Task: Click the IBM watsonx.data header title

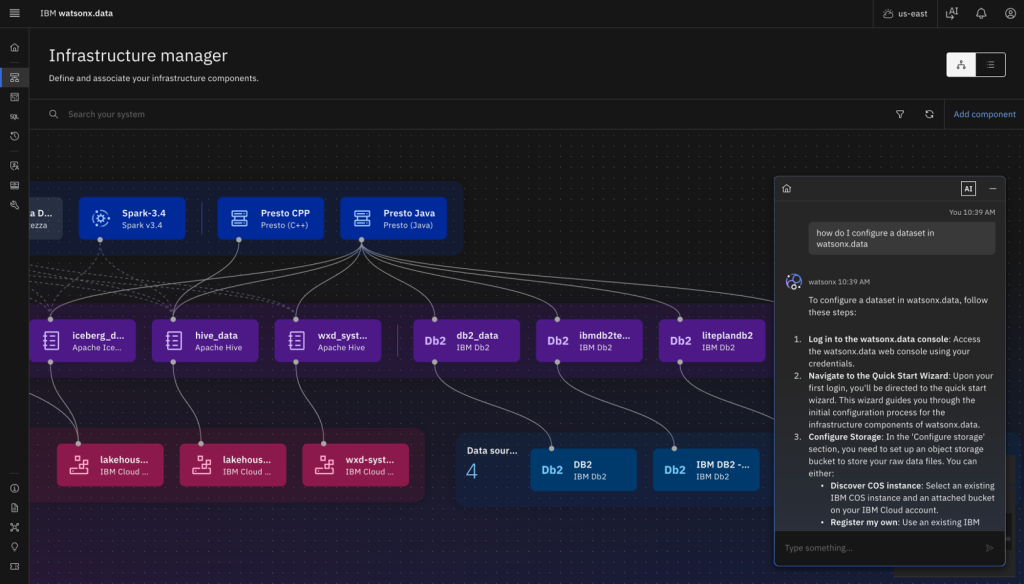Action: tap(75, 13)
